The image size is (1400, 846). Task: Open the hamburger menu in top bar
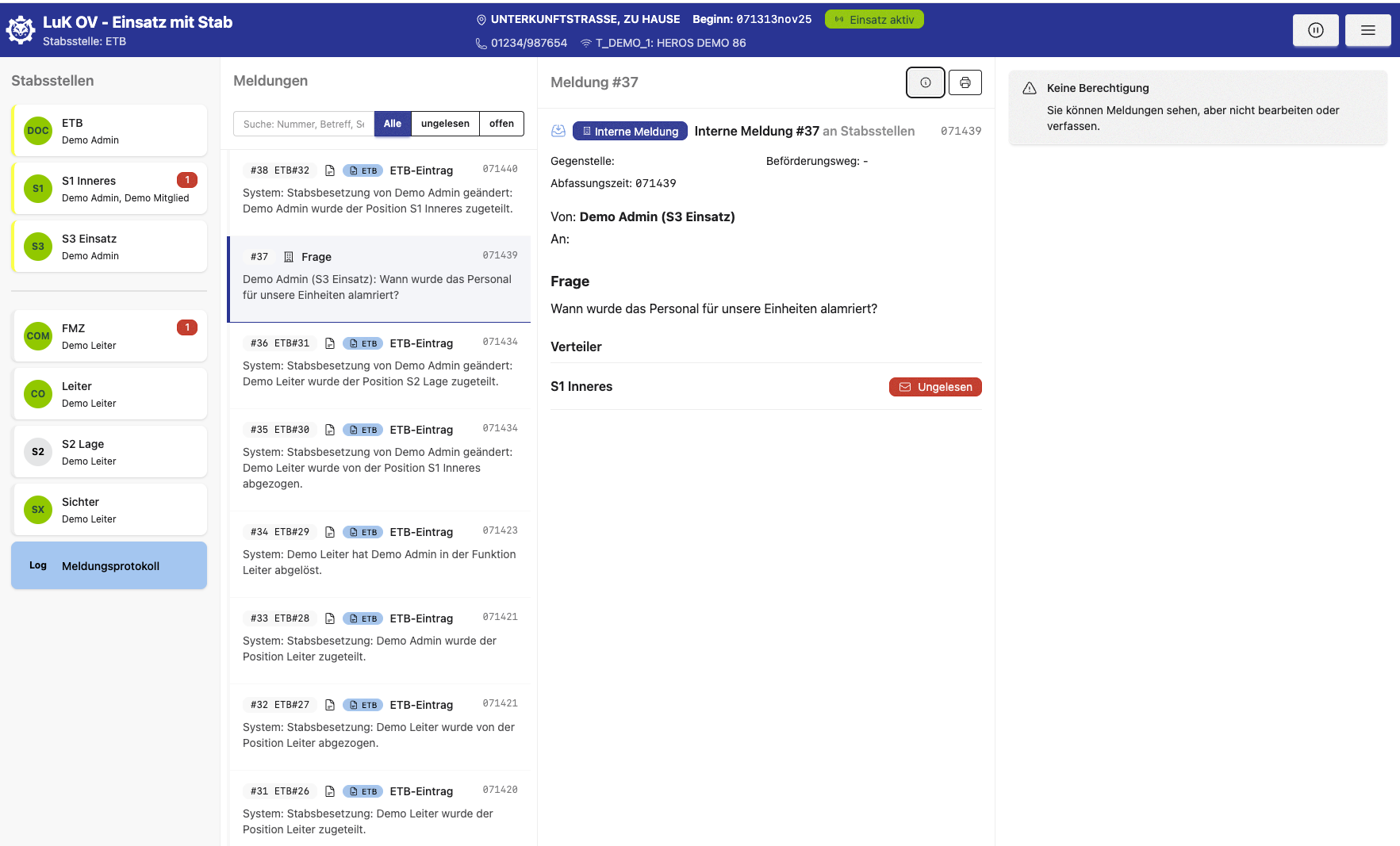tap(1367, 30)
